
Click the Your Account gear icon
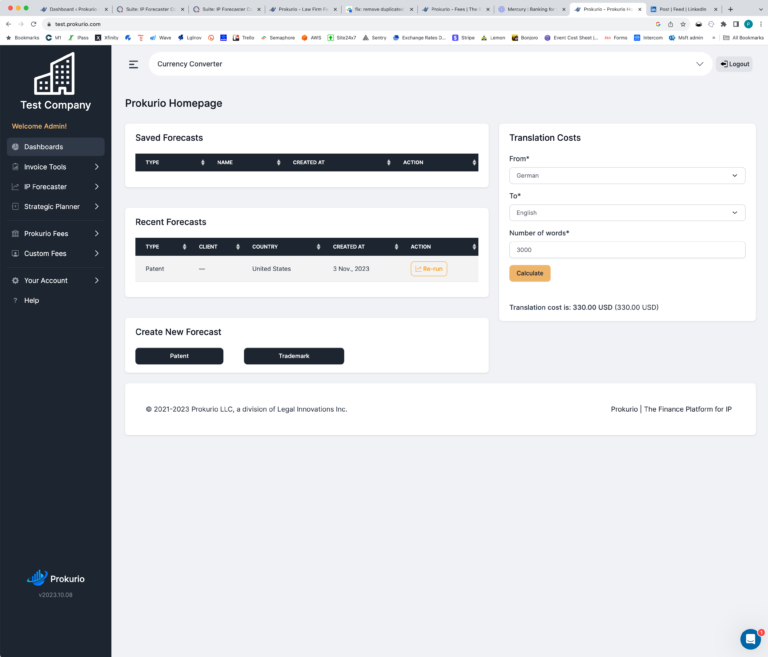[x=15, y=280]
